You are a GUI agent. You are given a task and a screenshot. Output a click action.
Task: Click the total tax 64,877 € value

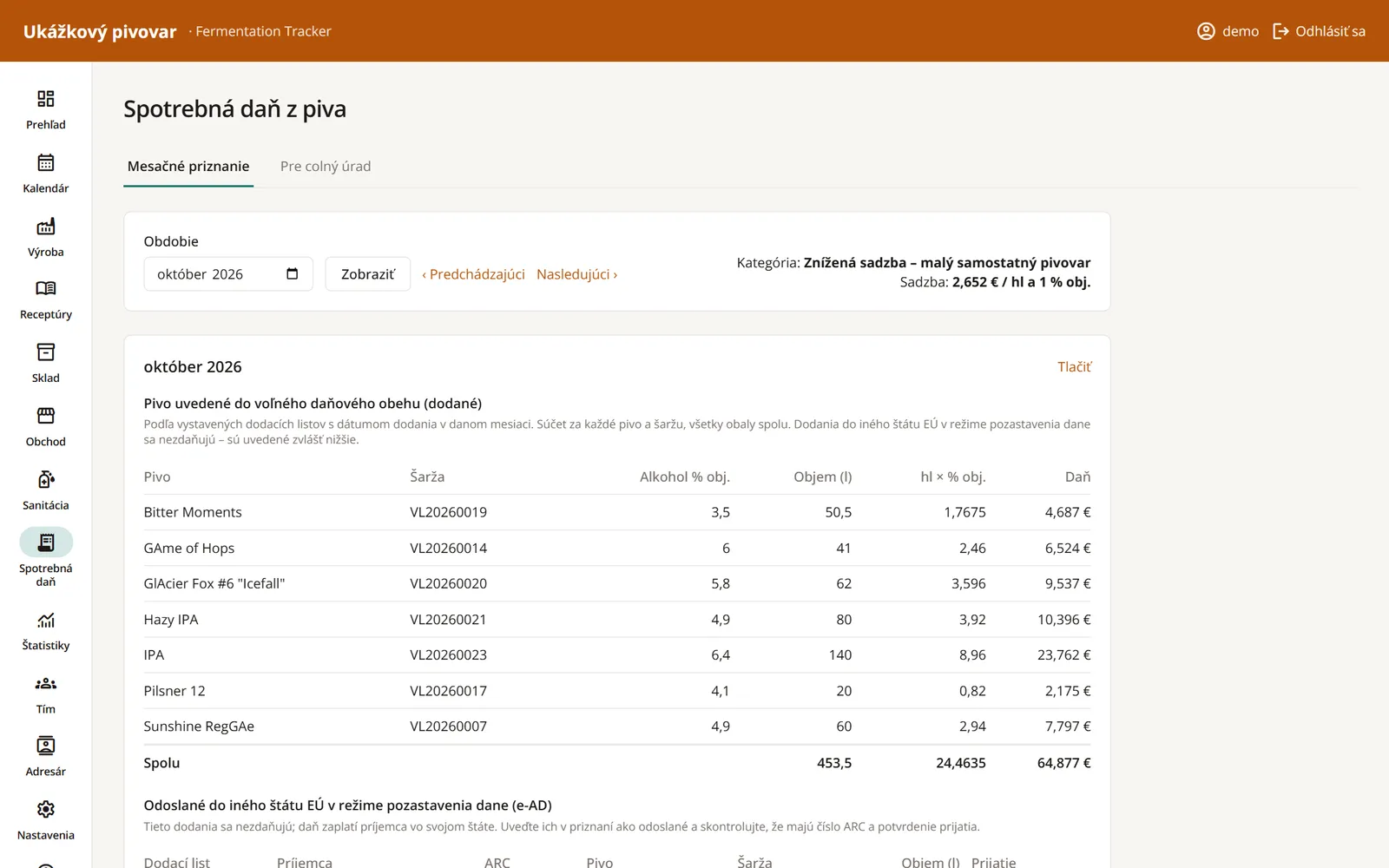tap(1064, 763)
